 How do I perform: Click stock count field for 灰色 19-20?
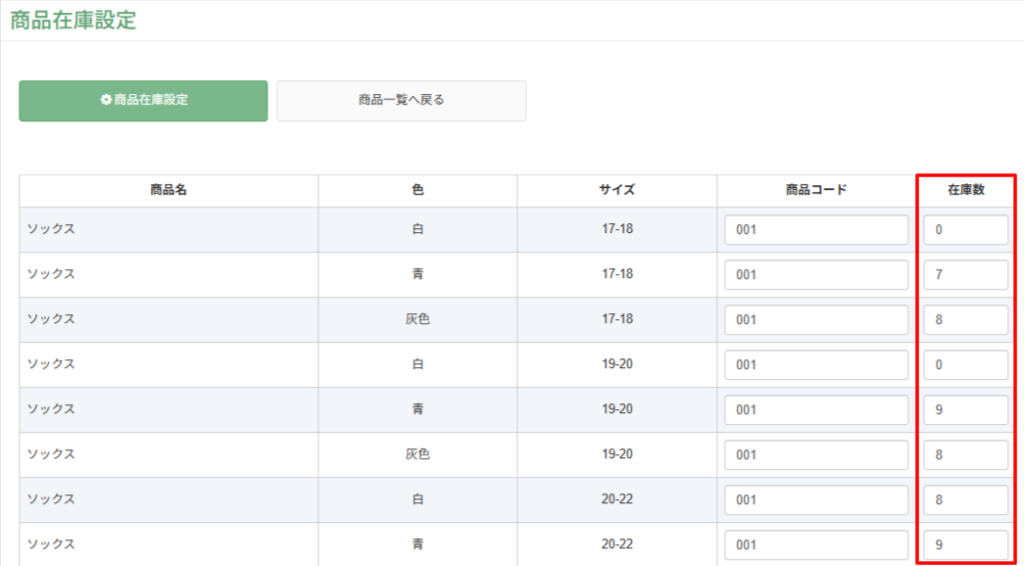965,455
